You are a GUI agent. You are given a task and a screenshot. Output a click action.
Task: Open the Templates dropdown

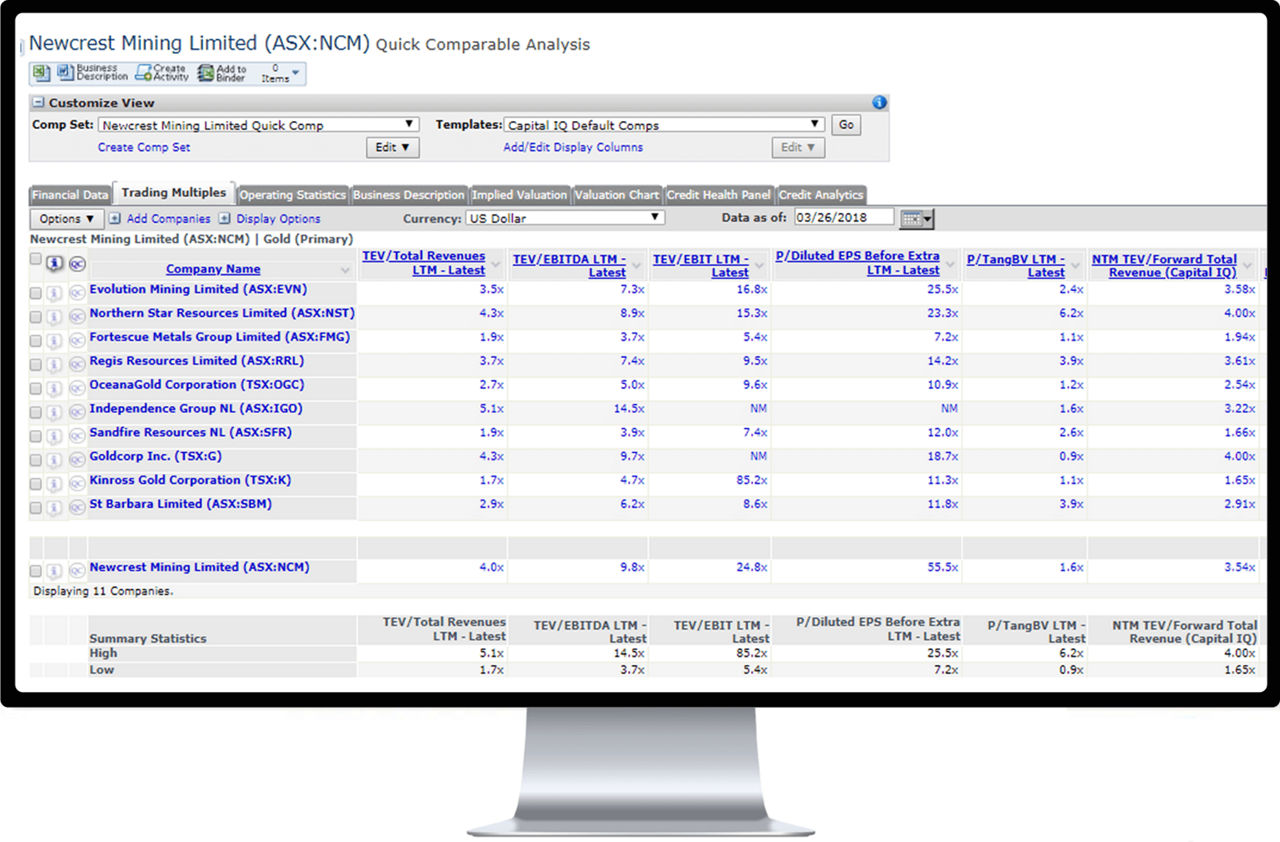[664, 125]
